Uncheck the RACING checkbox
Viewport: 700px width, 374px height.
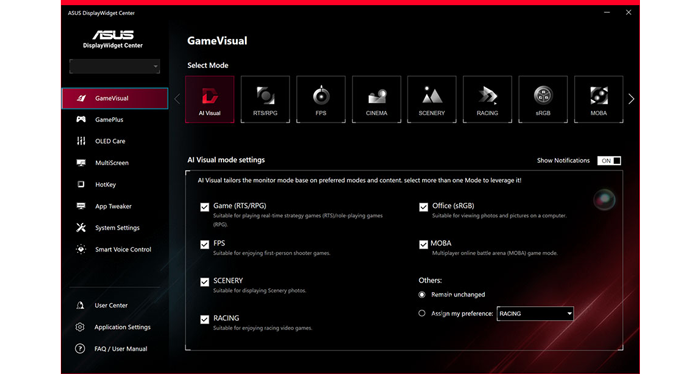(x=204, y=320)
